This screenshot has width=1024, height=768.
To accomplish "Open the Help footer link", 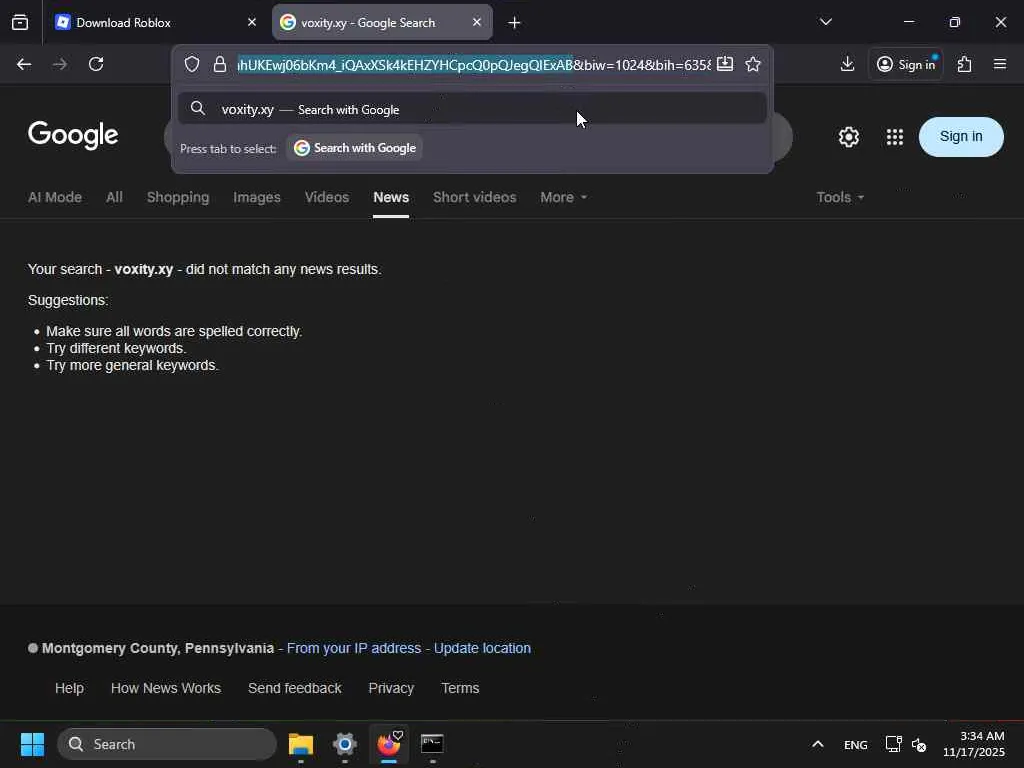I will click(x=69, y=688).
